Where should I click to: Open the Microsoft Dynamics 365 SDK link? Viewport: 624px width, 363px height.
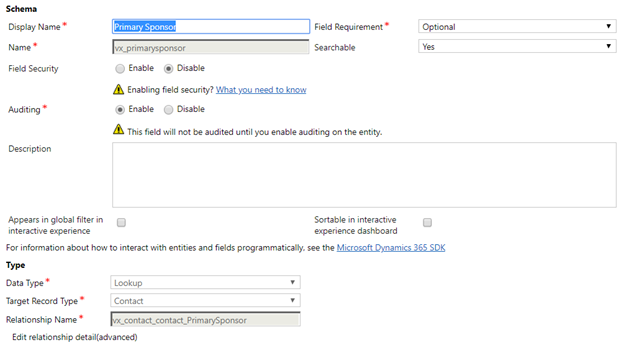click(x=391, y=248)
